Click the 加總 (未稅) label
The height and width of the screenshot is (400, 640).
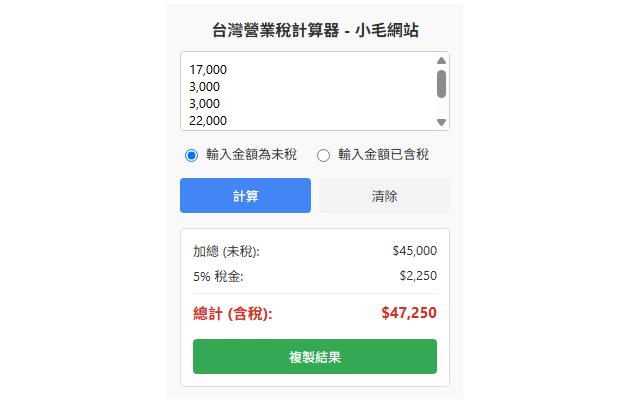226,251
